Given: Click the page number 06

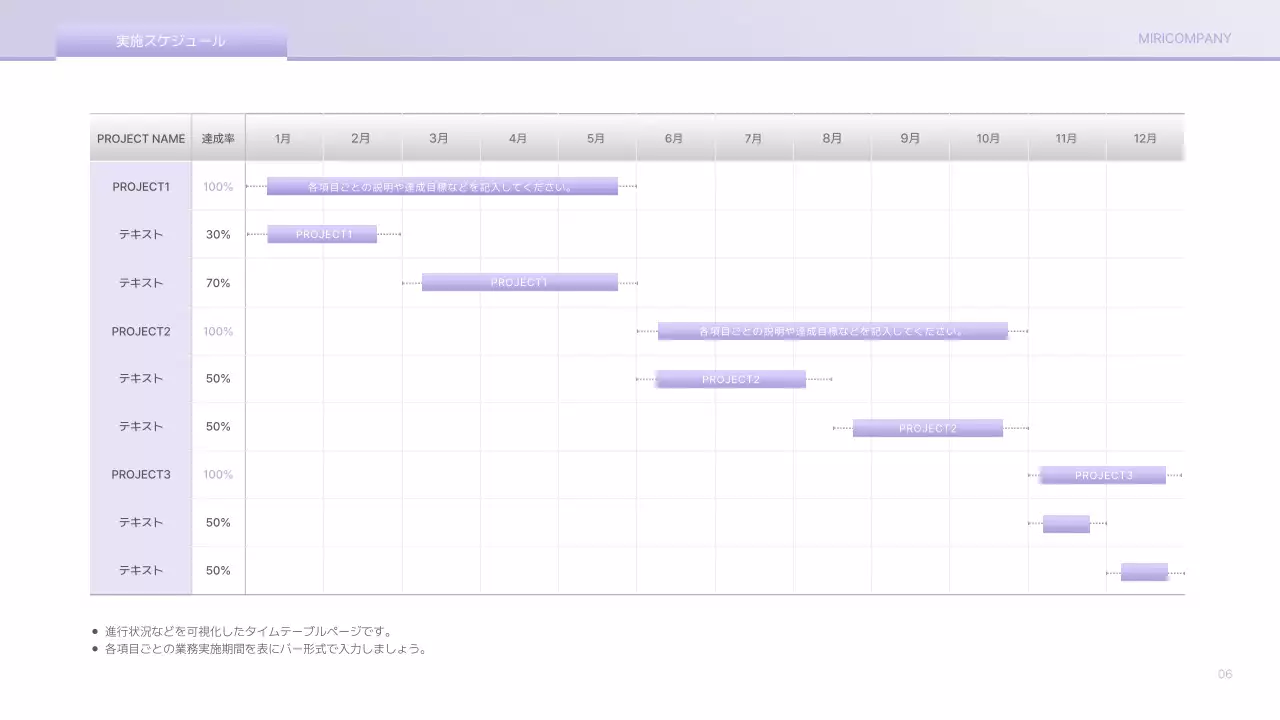Looking at the screenshot, I should [x=1225, y=674].
